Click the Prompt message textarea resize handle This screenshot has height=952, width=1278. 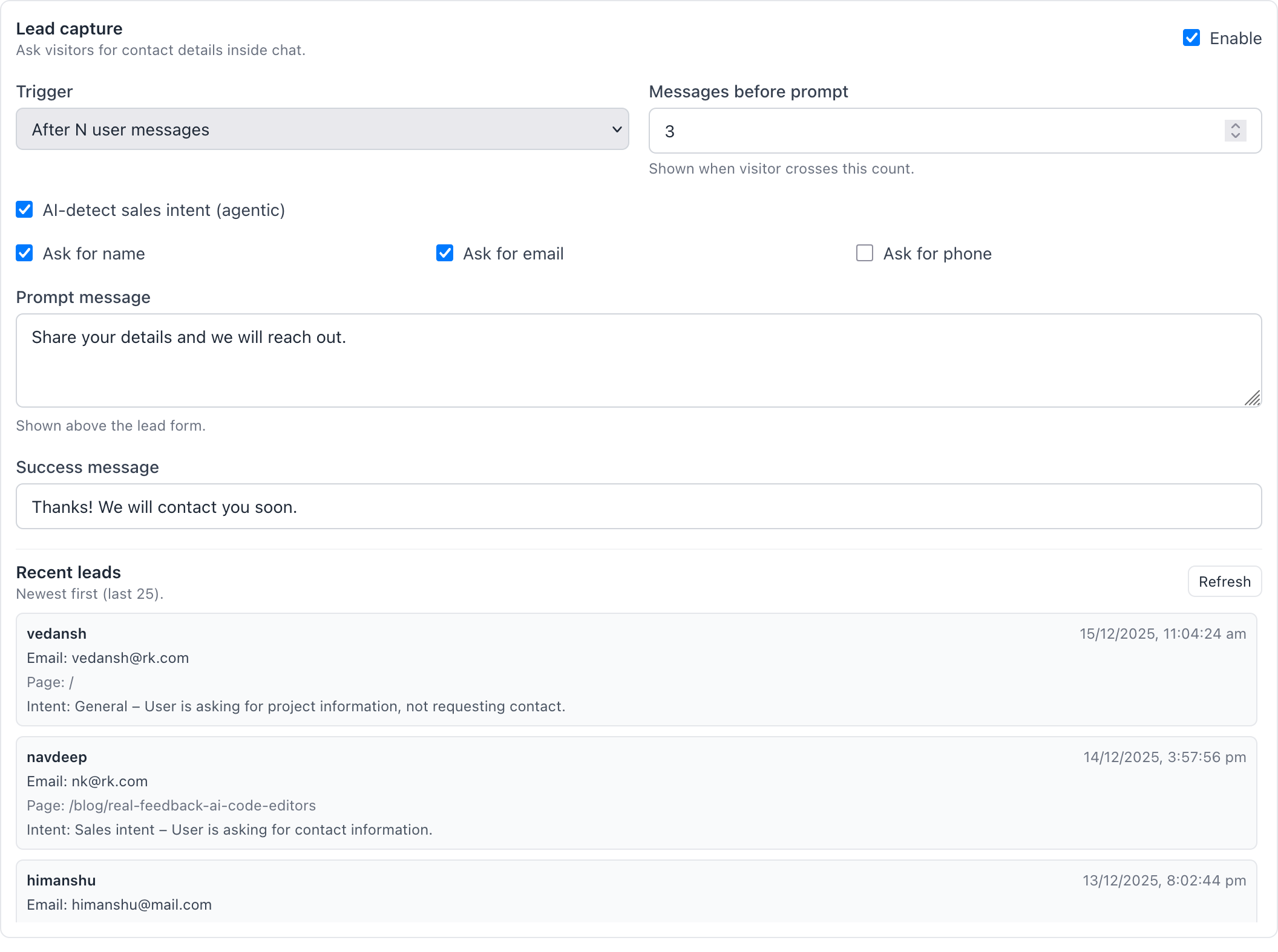1253,398
